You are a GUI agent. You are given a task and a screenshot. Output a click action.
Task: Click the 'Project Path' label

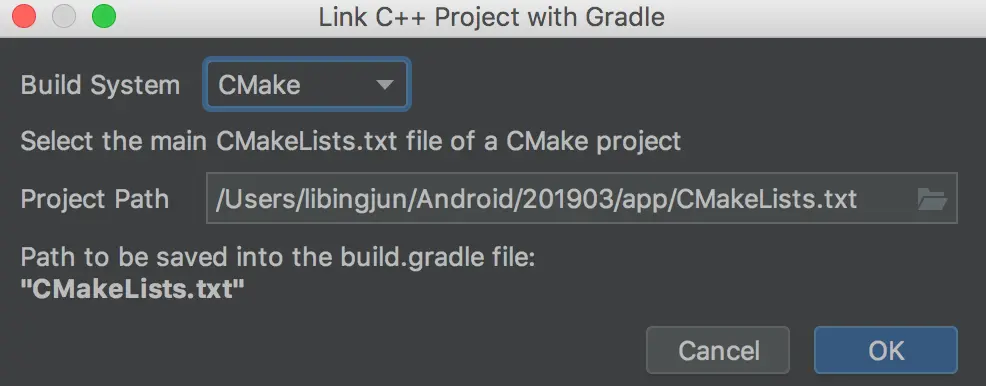[x=95, y=199]
